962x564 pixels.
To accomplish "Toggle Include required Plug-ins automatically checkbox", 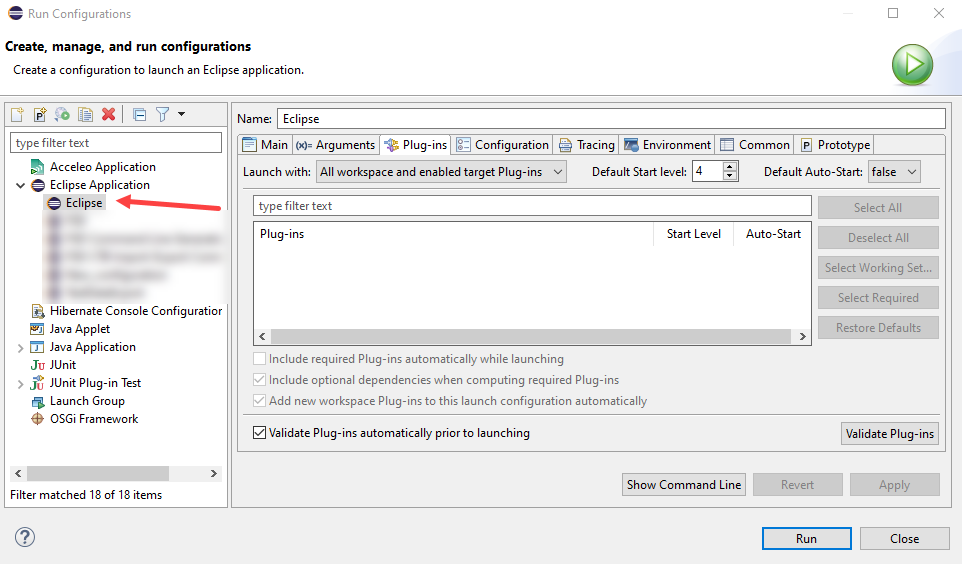I will 260,359.
